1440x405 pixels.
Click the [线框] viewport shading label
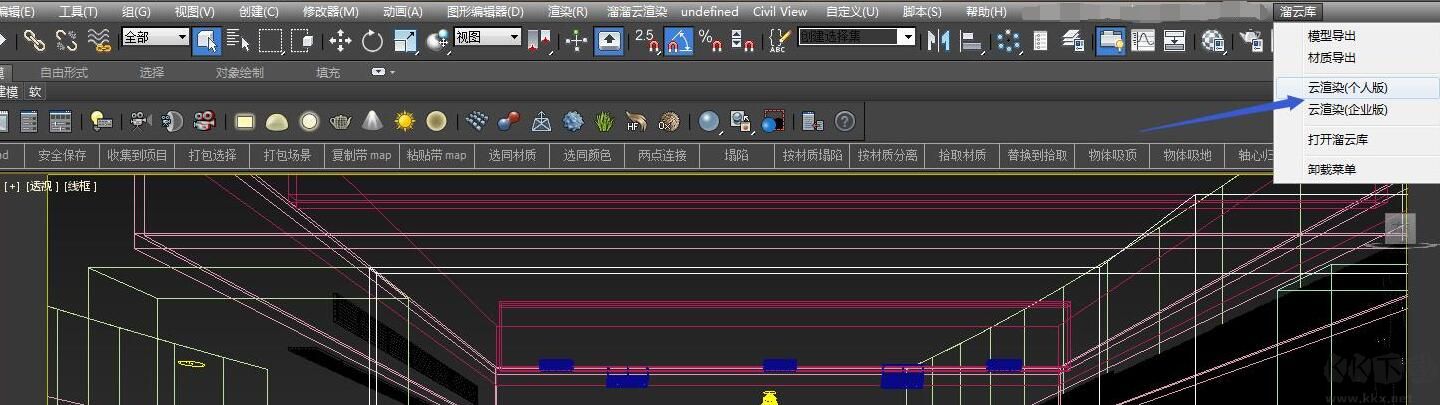(81, 186)
